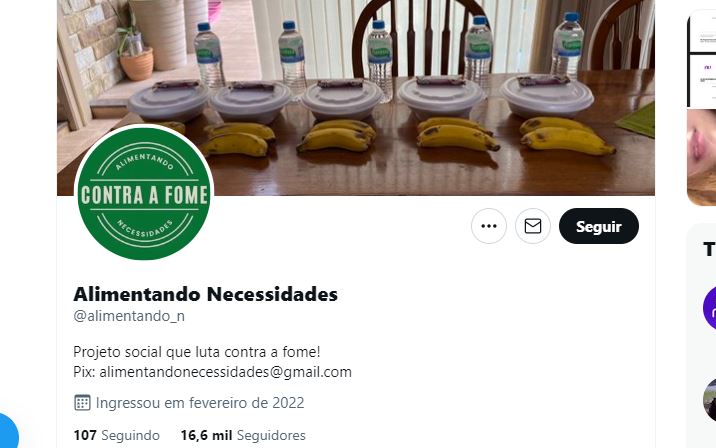716x448 pixels.
Task: Open the close-up face photo thumbnail
Action: [702, 157]
